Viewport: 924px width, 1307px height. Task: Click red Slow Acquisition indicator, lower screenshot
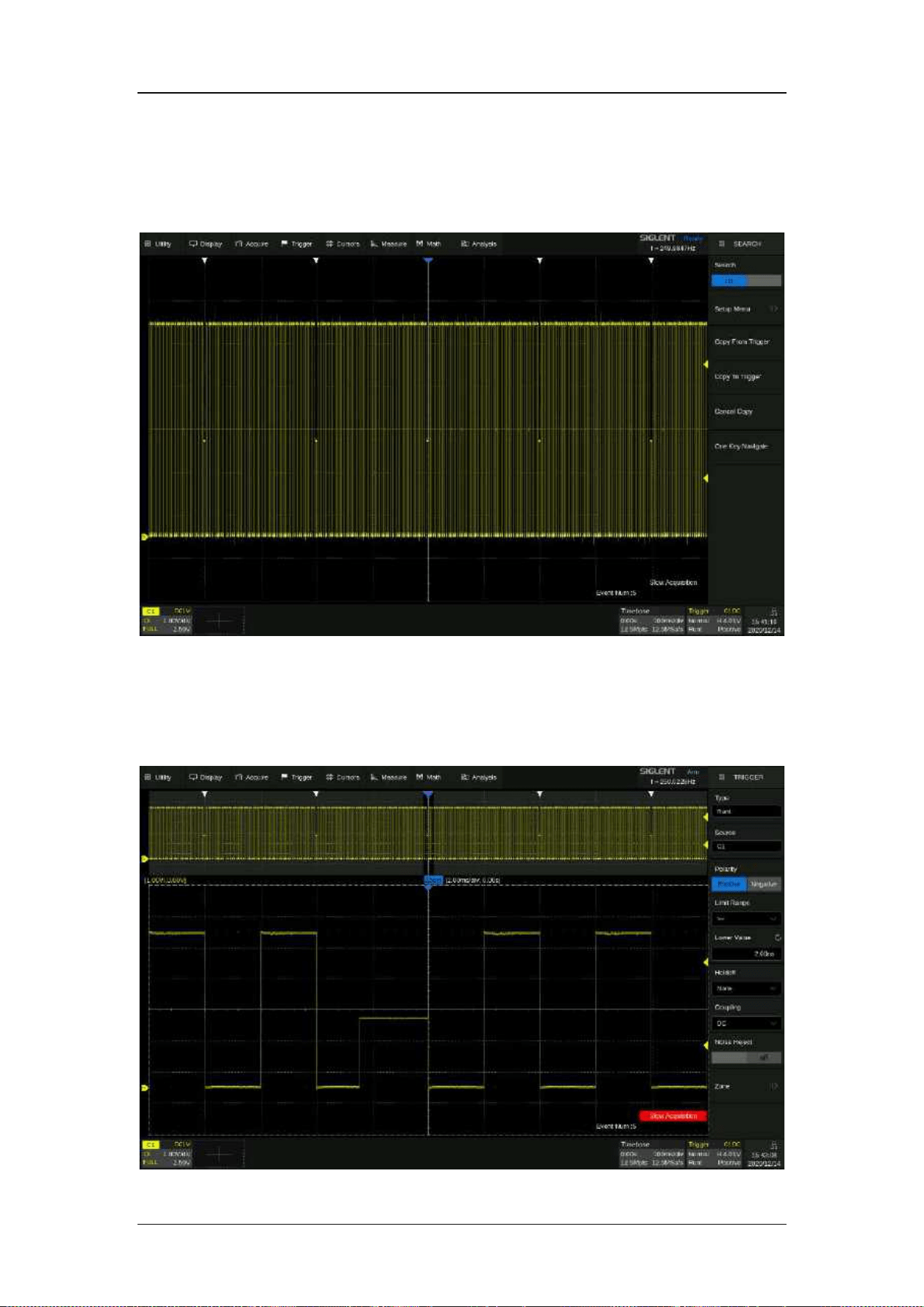pos(673,1116)
